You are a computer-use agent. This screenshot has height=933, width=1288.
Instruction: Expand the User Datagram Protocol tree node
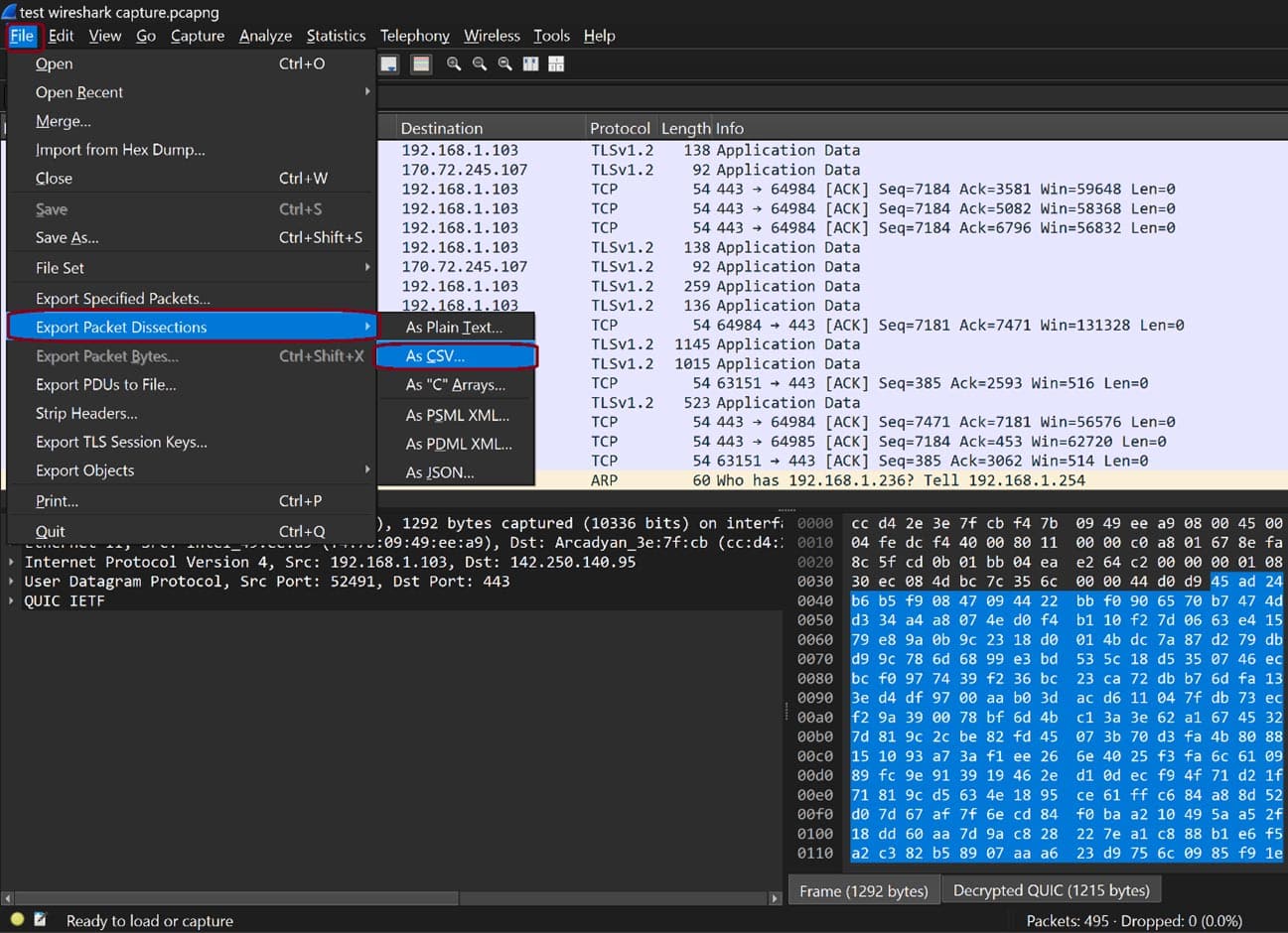coord(11,581)
